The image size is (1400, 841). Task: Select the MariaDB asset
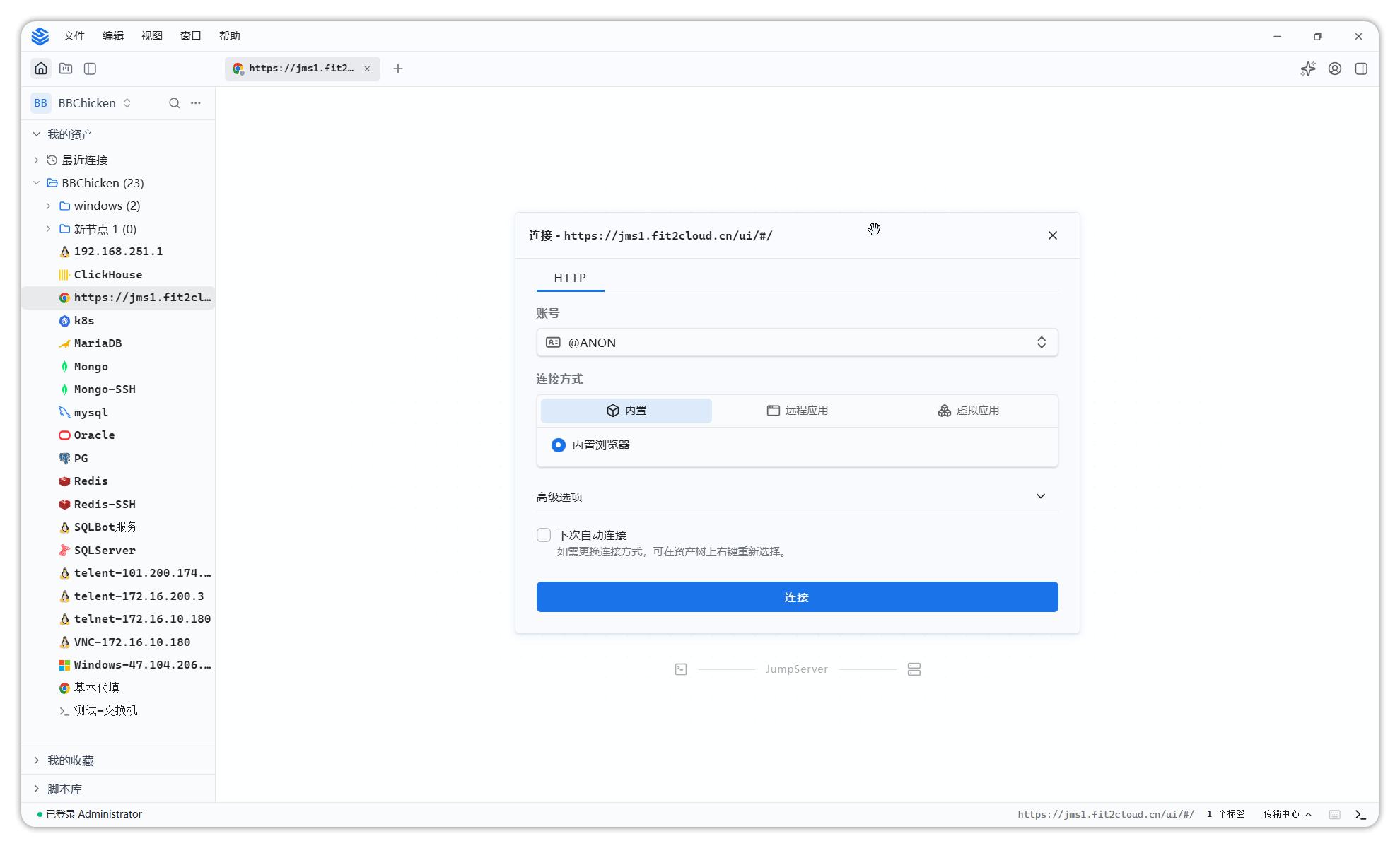[118, 343]
